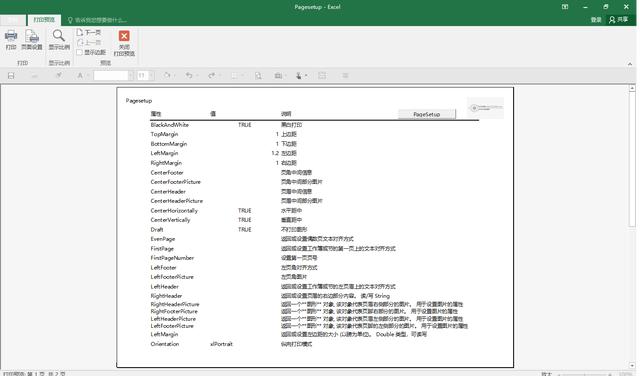Click the print preview page icon in toolbar

258,76
